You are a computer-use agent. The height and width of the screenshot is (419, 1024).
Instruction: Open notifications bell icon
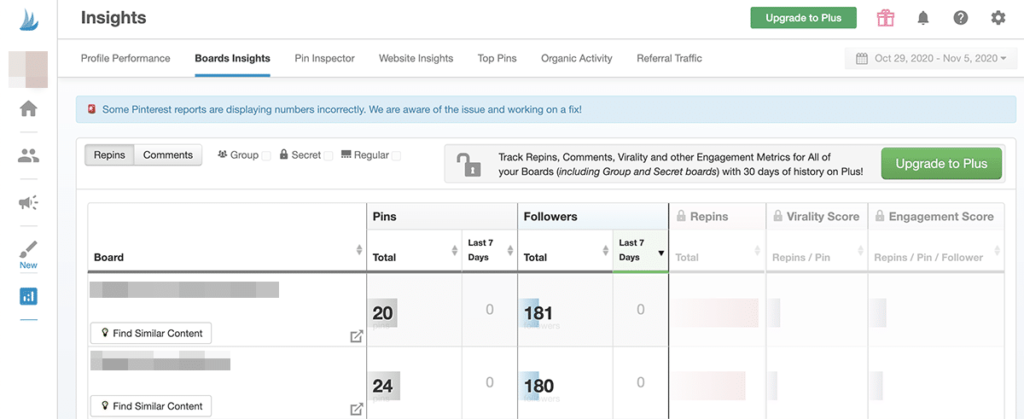pos(923,18)
